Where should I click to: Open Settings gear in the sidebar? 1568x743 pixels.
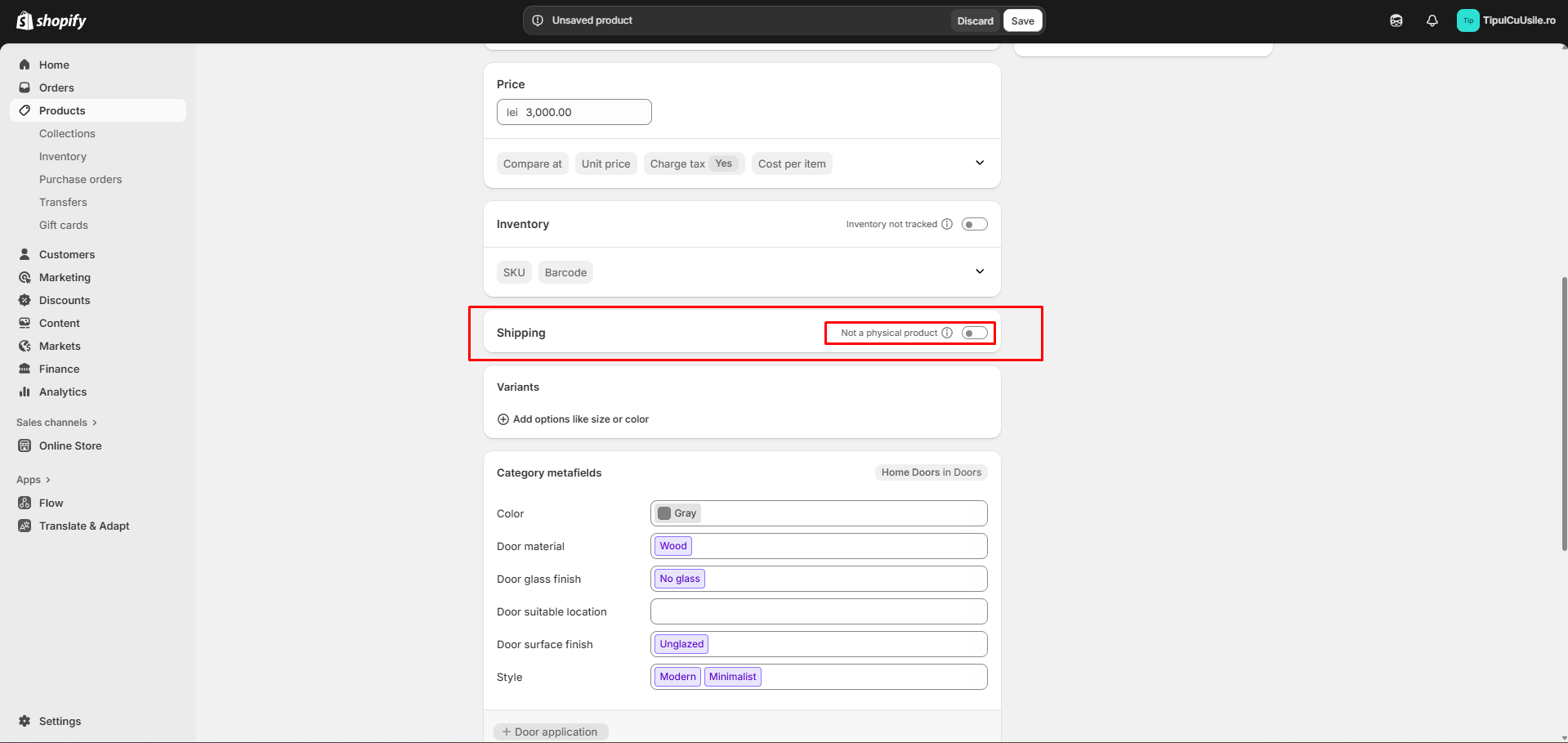point(25,721)
